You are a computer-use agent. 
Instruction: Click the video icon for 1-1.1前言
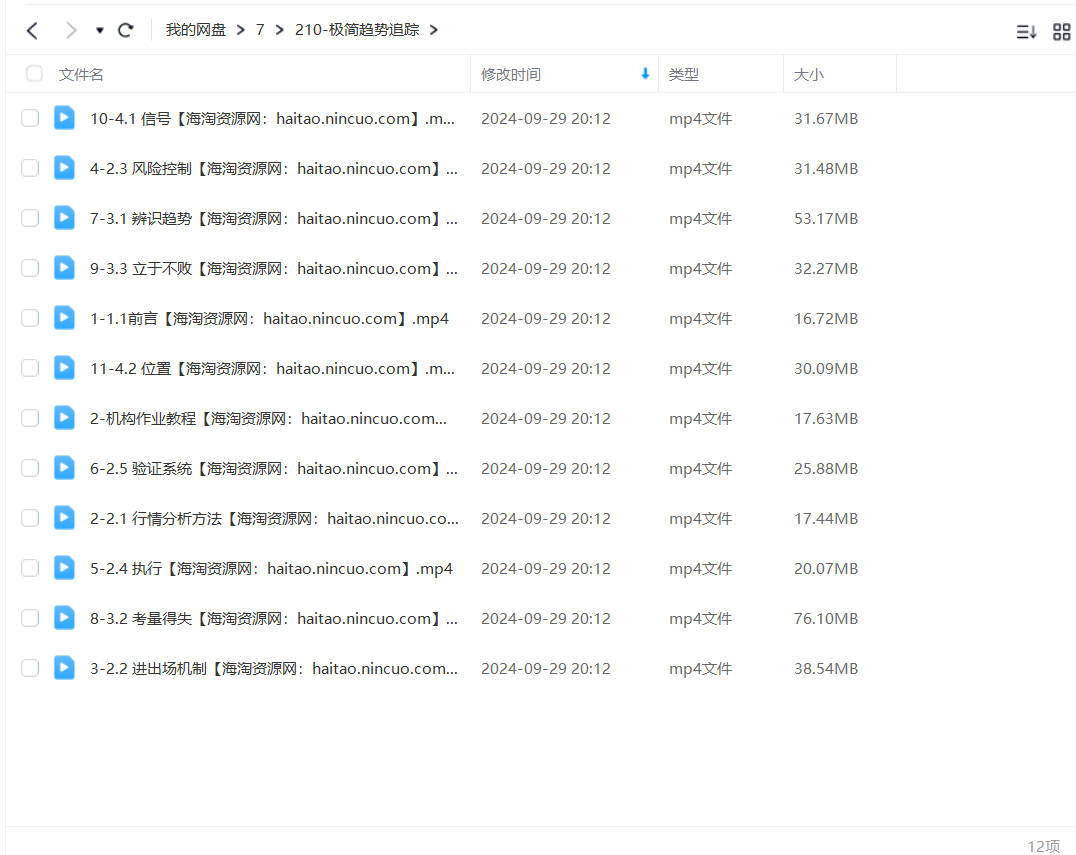(65, 318)
